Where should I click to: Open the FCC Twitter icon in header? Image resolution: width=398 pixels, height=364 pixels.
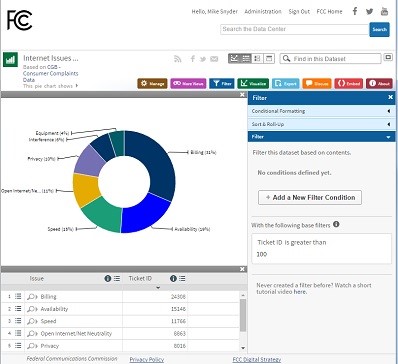[x=369, y=11]
